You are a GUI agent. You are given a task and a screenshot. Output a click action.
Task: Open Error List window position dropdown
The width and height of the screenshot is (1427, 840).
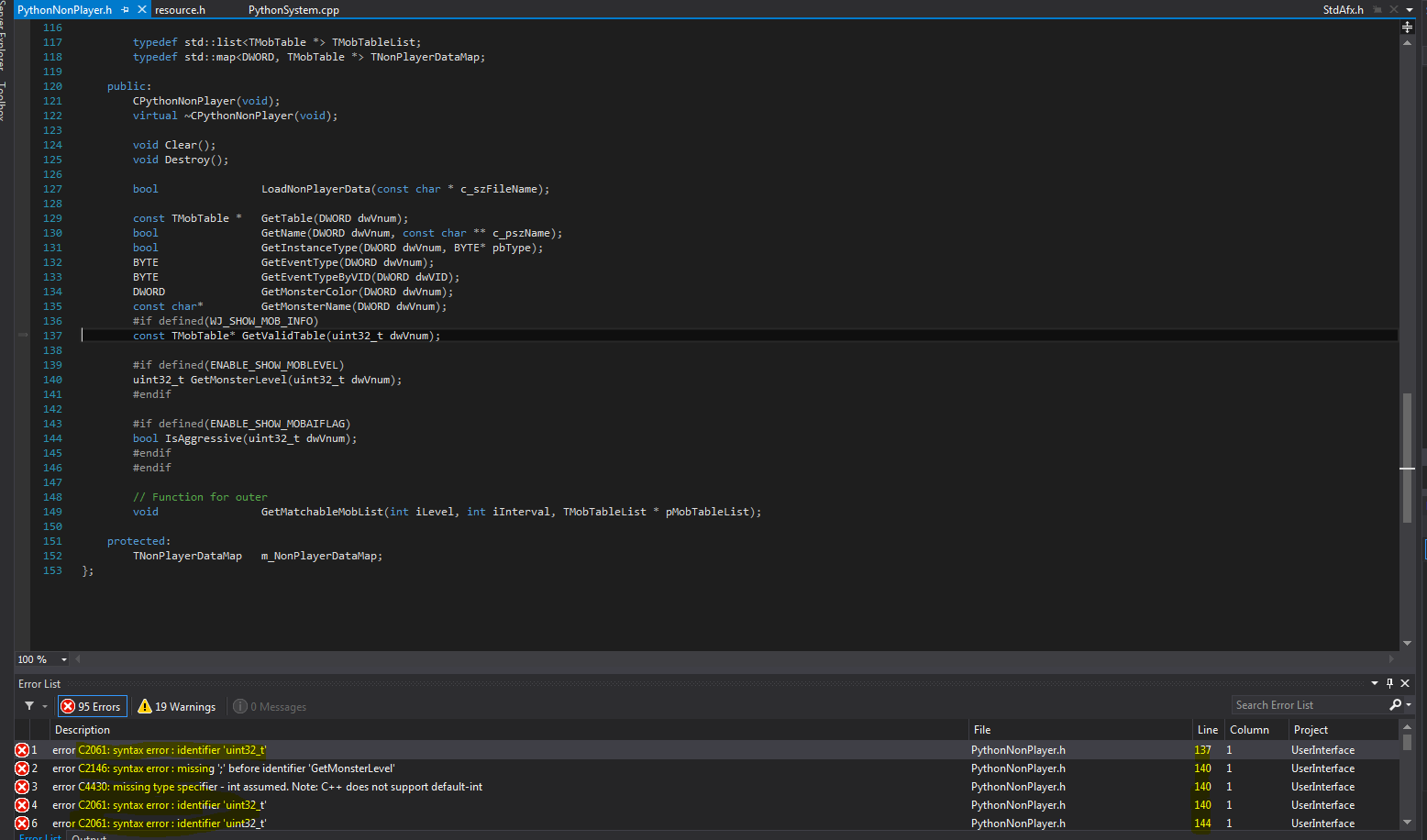point(1375,683)
